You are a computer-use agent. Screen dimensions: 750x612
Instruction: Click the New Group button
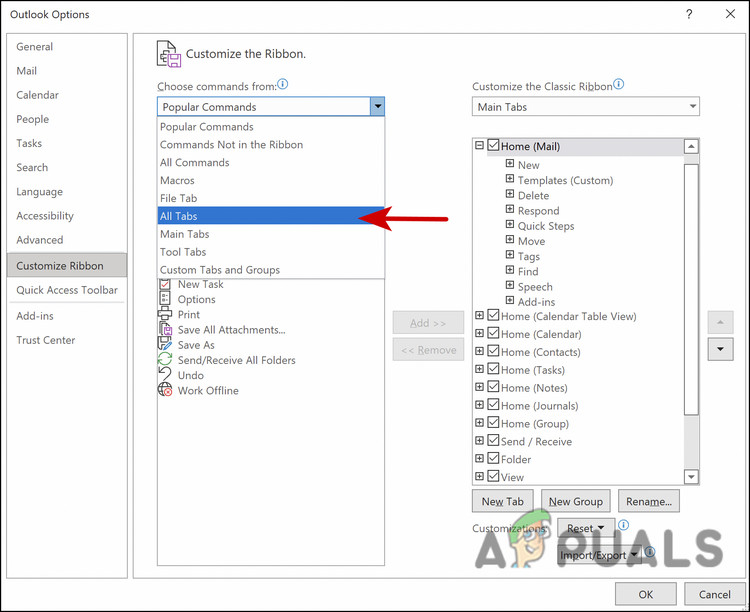tap(575, 501)
